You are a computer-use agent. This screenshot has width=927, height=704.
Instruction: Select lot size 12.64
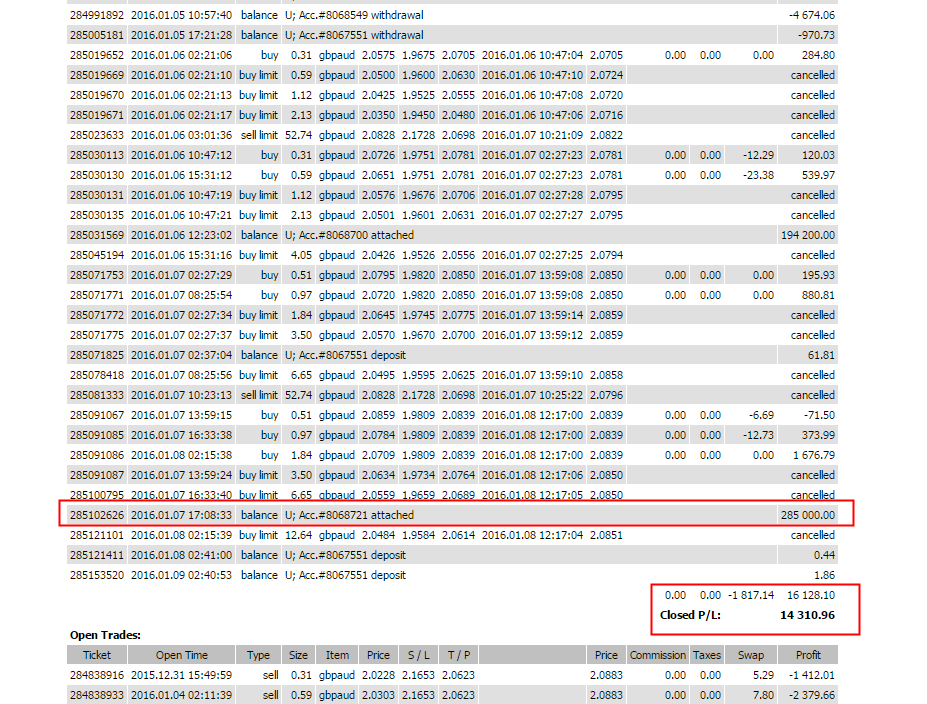click(x=299, y=536)
